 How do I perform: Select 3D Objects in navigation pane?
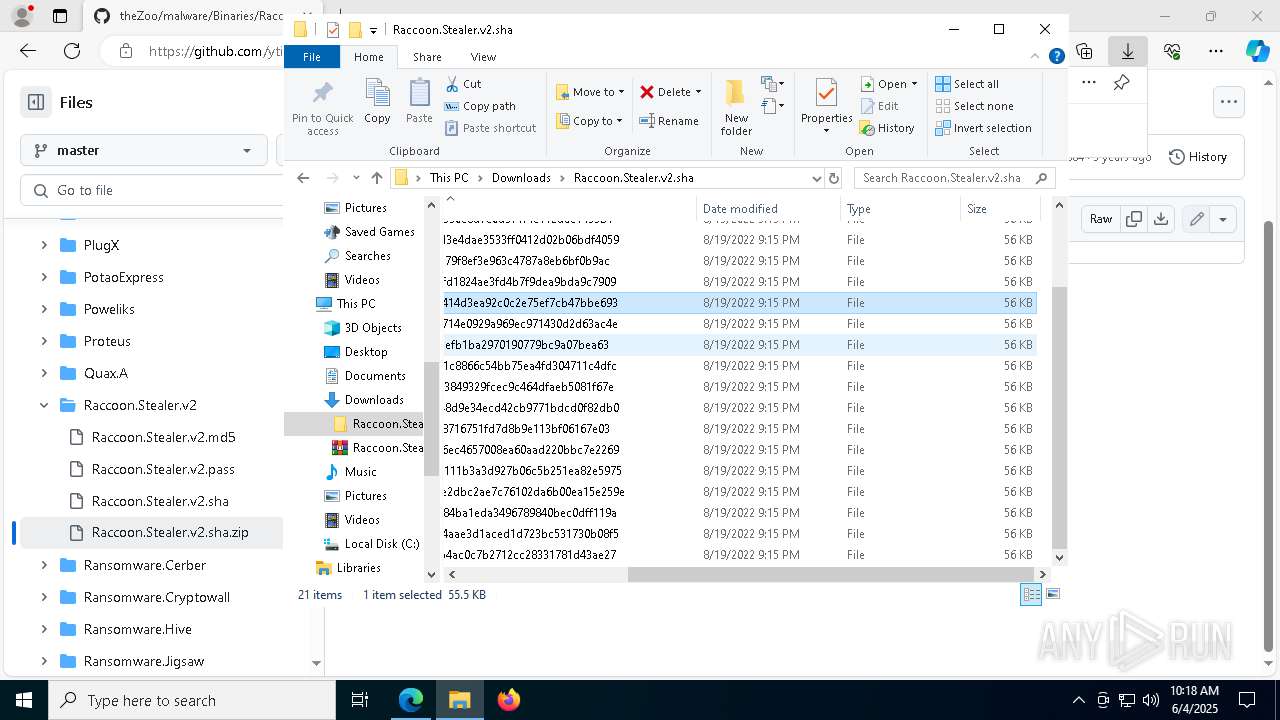click(362, 328)
